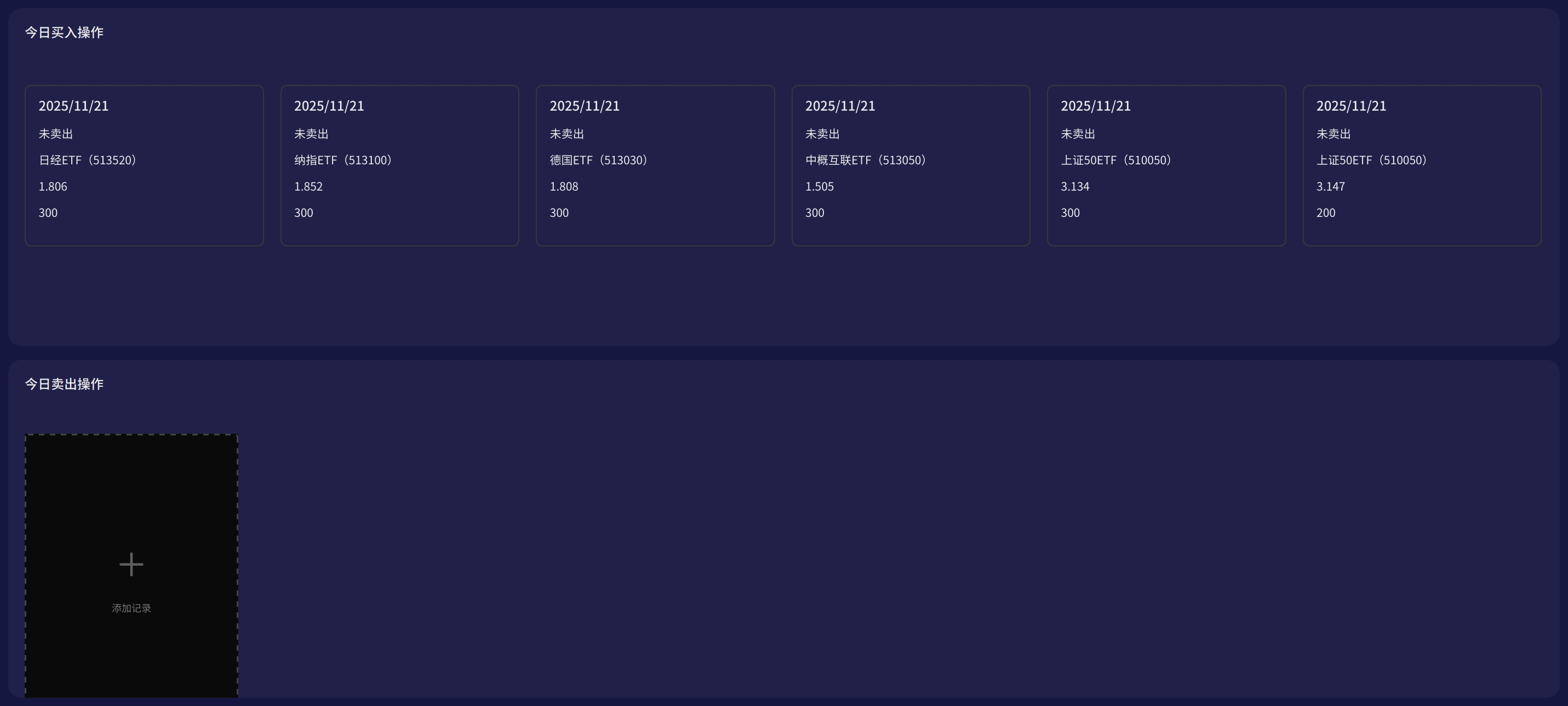Viewport: 1568px width, 706px height.
Task: Click quantity 200 on the last 上证50ETF card
Action: [x=1326, y=213]
